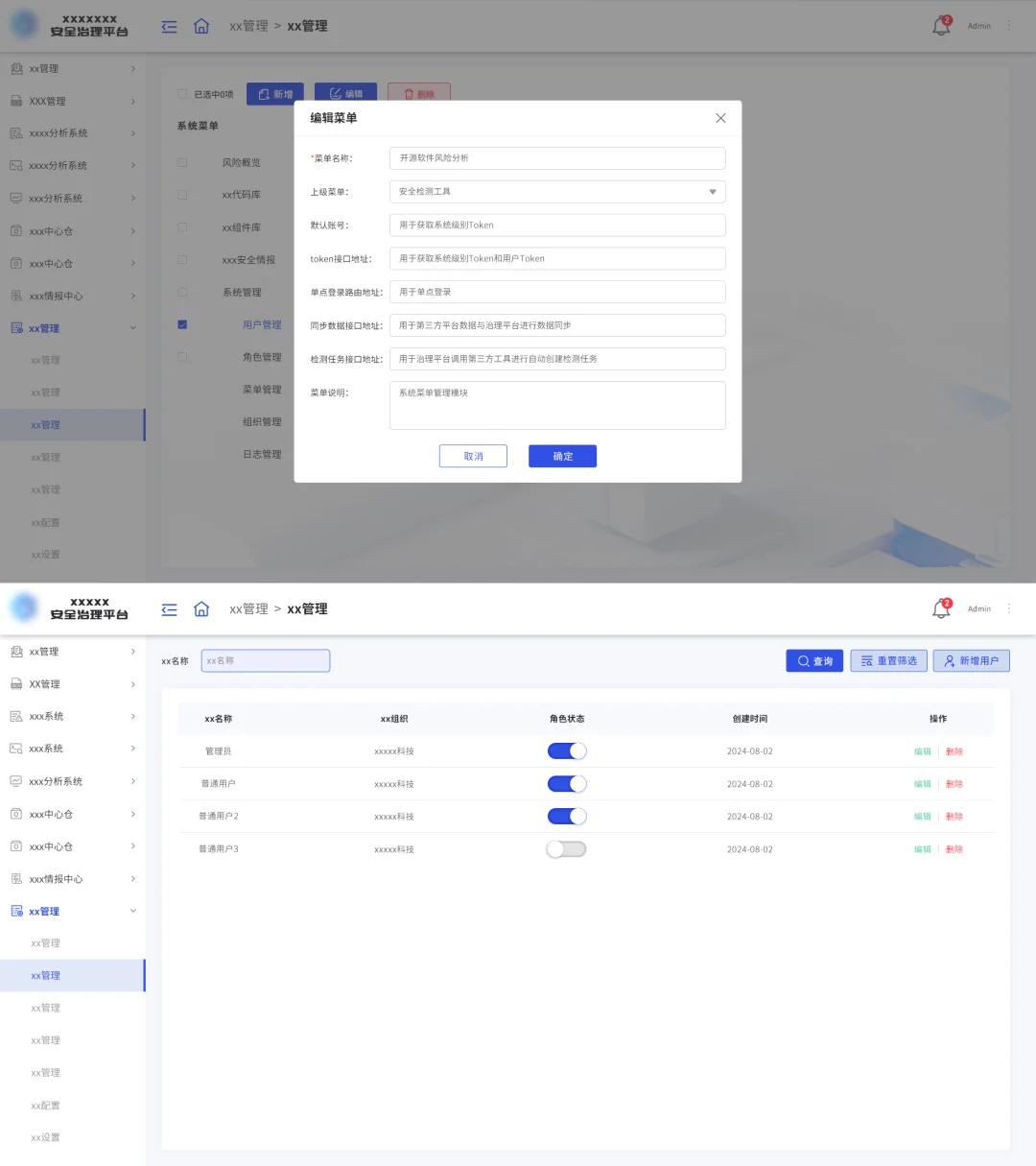The image size is (1036, 1166).
Task: Open the 上级菜单 dropdown in the edit dialog
Action: pos(713,192)
